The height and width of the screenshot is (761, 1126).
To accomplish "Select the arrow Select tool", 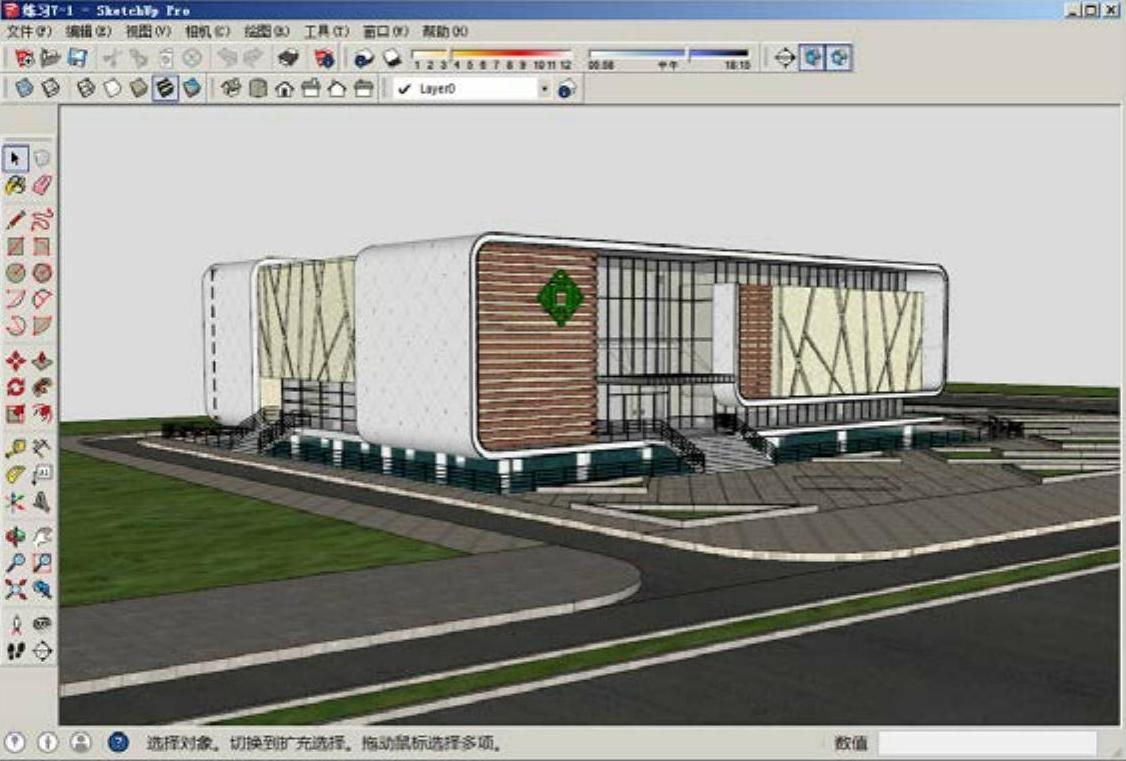I will (x=16, y=159).
